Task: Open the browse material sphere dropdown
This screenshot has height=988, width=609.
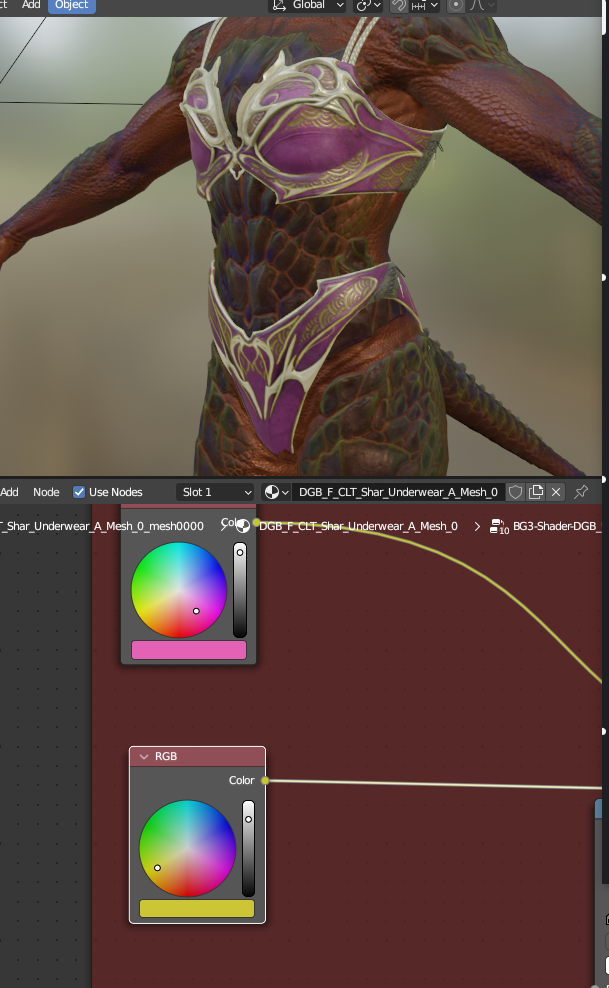Action: point(276,492)
